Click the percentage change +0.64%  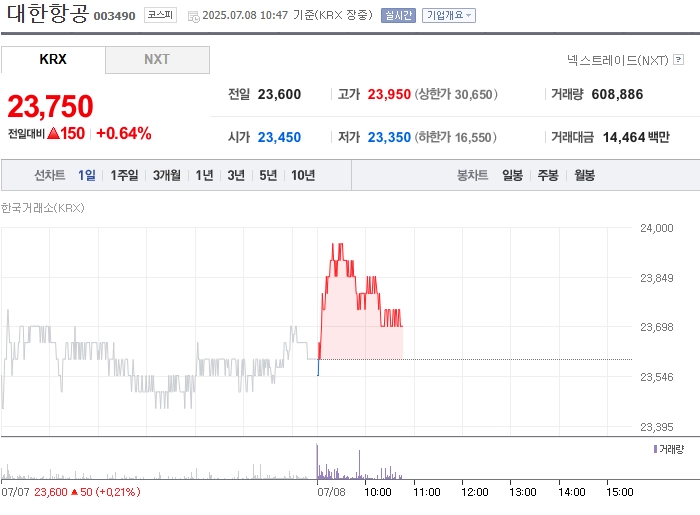124,133
